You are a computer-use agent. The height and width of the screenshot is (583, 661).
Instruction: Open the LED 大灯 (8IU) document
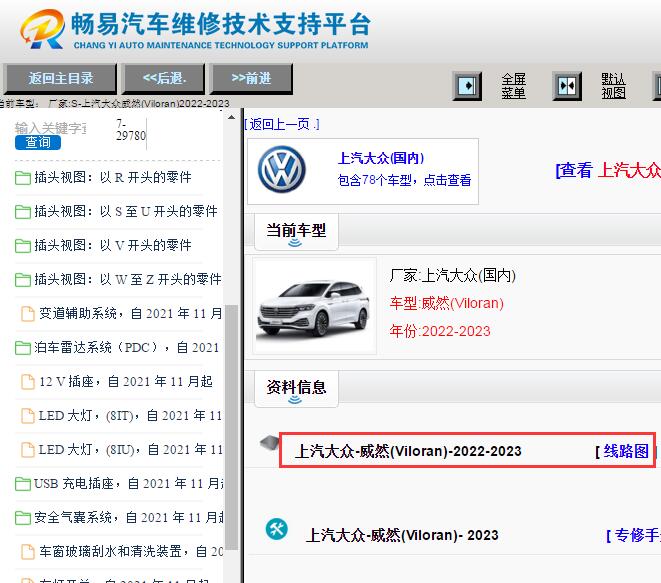(x=130, y=450)
